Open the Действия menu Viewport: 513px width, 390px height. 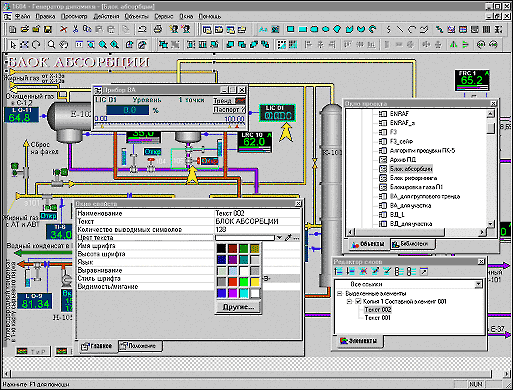[106, 16]
